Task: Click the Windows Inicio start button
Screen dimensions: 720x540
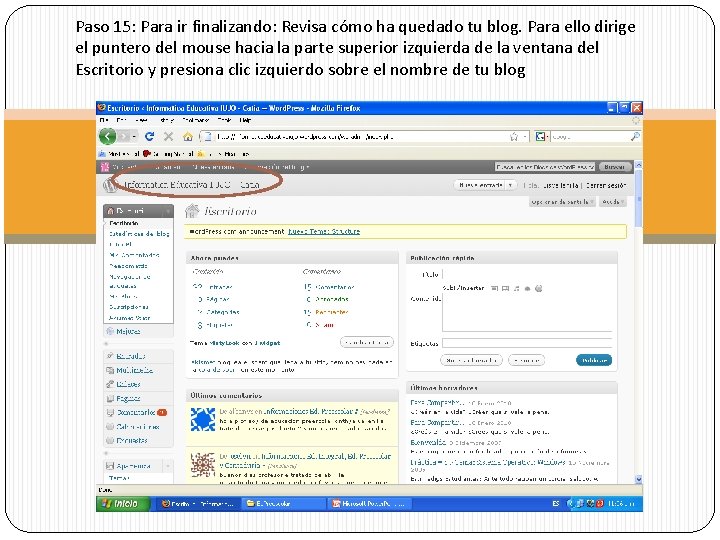Action: (x=123, y=504)
